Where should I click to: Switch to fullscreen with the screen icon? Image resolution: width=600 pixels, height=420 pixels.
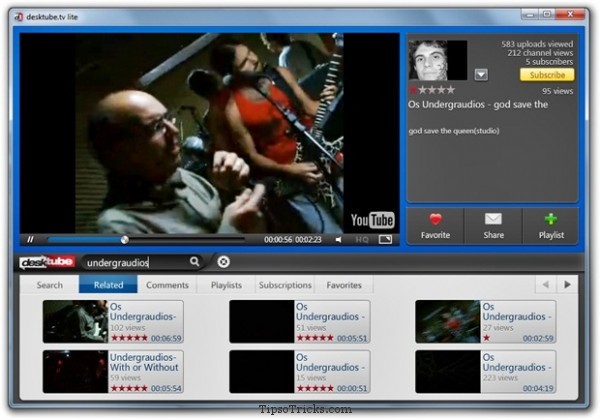click(385, 239)
